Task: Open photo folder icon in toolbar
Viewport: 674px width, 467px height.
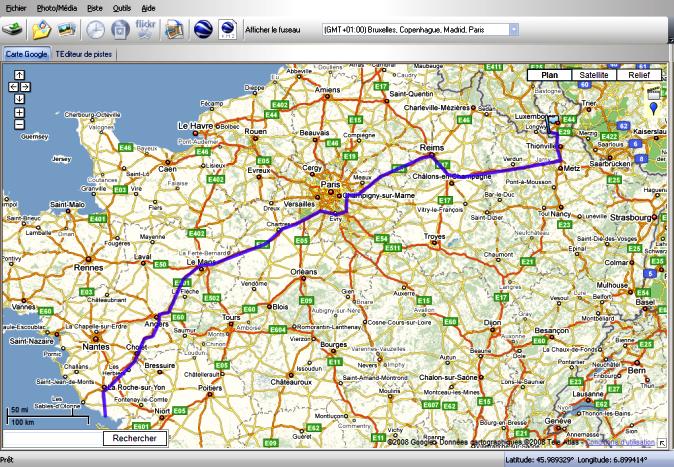Action: 41,30
